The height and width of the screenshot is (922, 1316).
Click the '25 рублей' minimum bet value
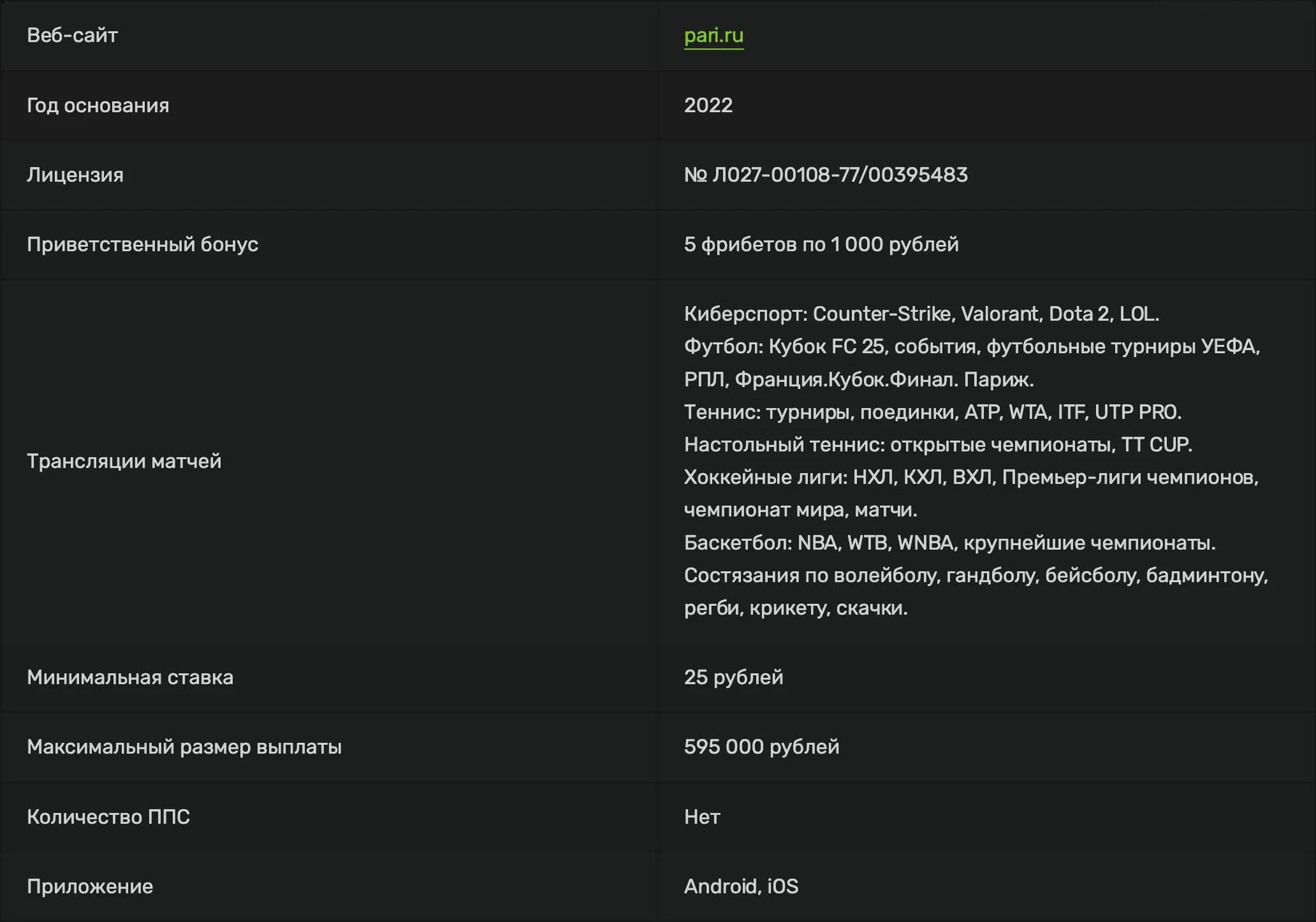(x=734, y=677)
